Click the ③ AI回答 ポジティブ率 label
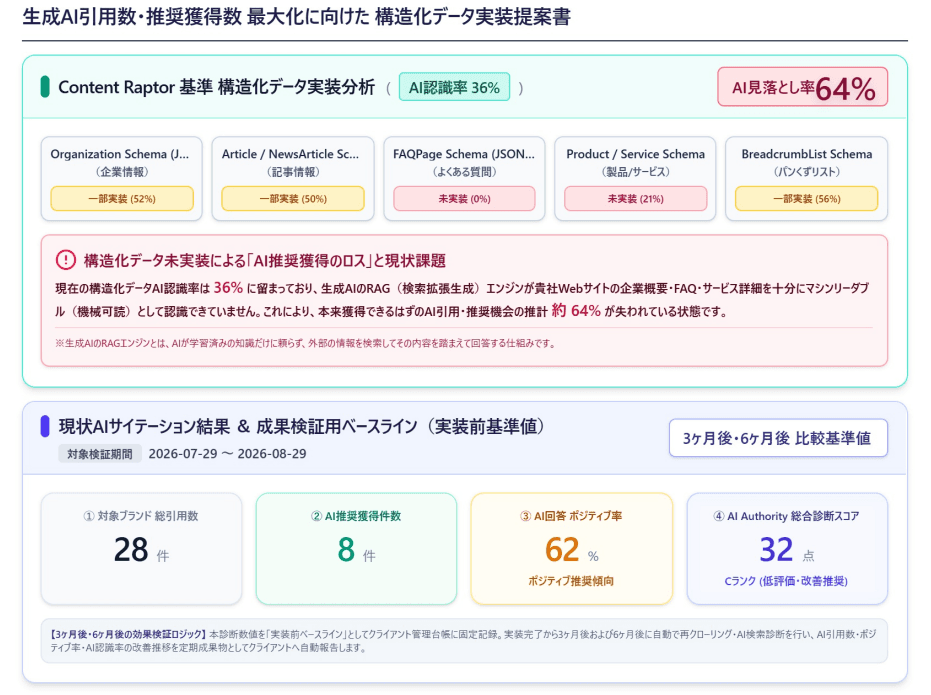This screenshot has height=695, width=931. pos(571,516)
